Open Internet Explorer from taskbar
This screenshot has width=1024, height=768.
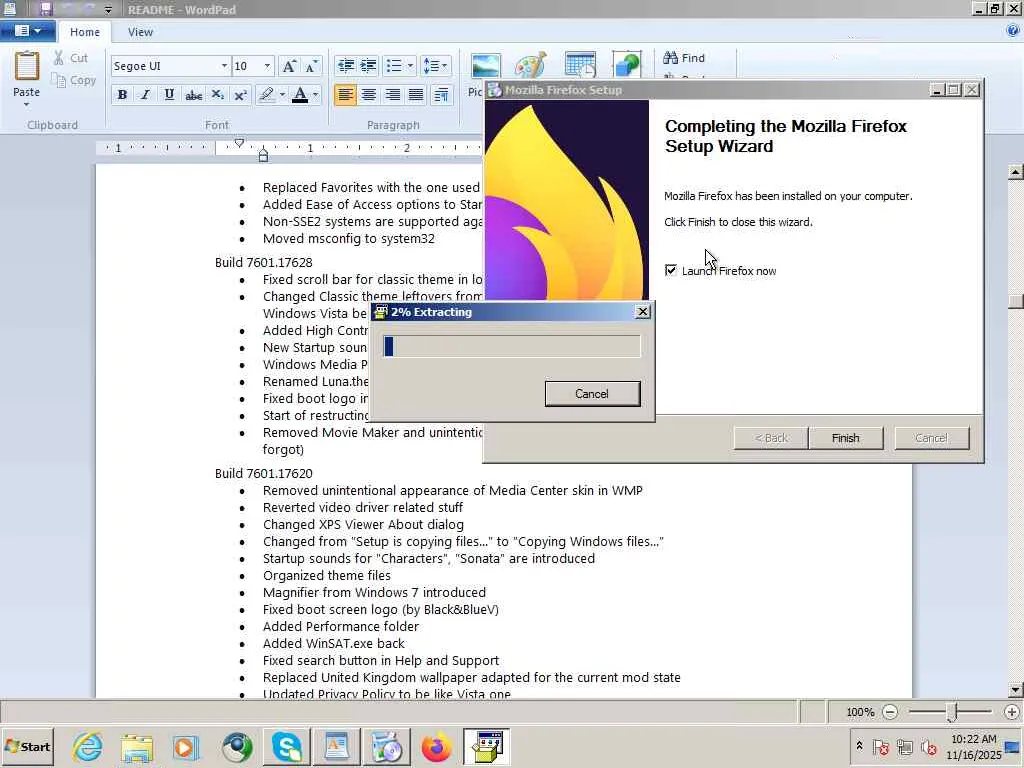[x=88, y=746]
